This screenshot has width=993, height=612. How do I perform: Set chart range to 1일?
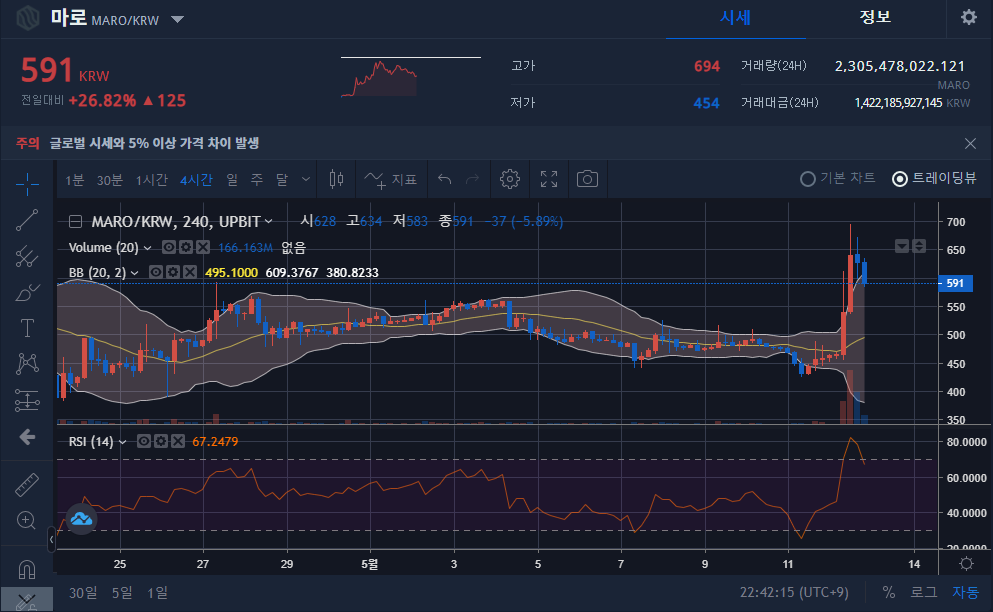(x=158, y=592)
